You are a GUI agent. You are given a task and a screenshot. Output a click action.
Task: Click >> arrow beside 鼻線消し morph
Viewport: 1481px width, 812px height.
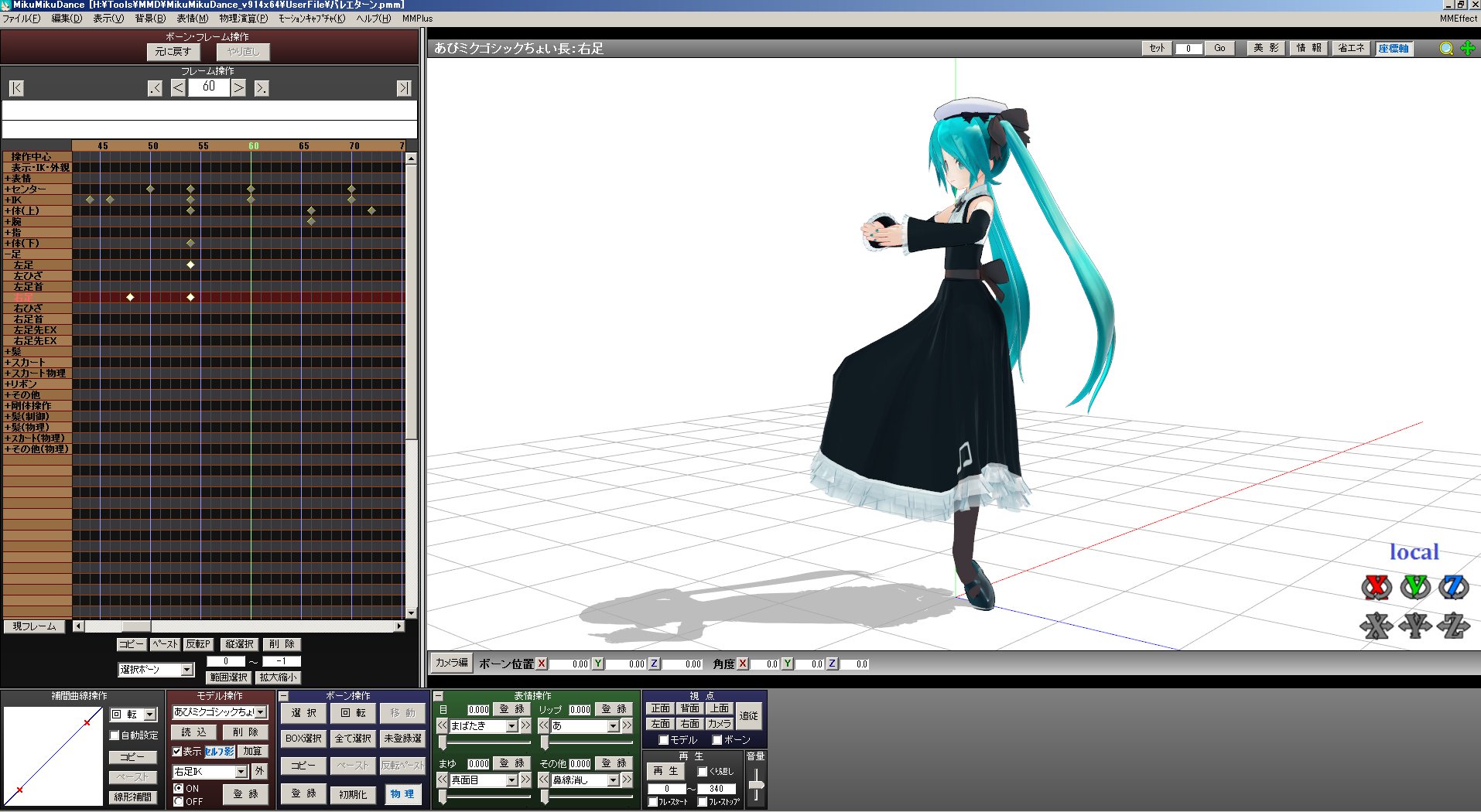pyautogui.click(x=627, y=780)
